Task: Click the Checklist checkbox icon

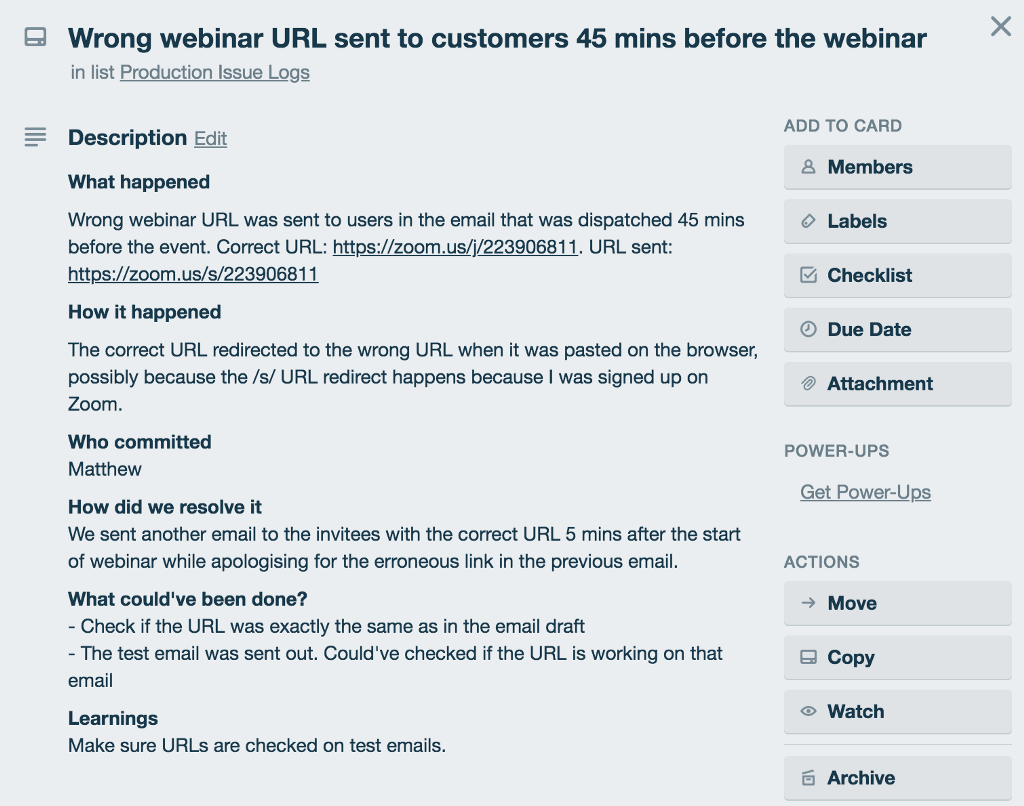Action: click(x=808, y=275)
